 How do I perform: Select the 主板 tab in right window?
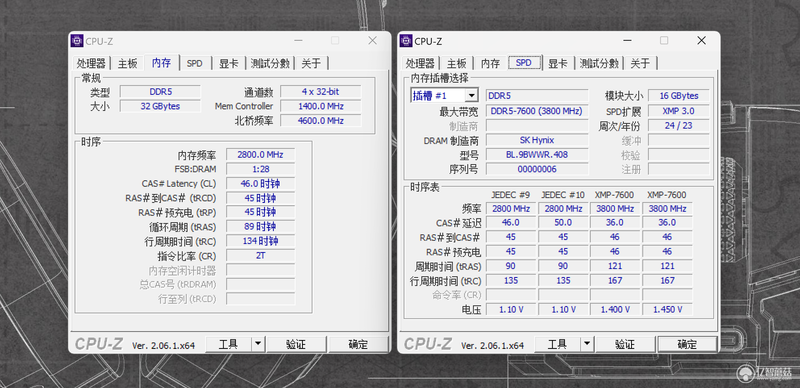457,63
